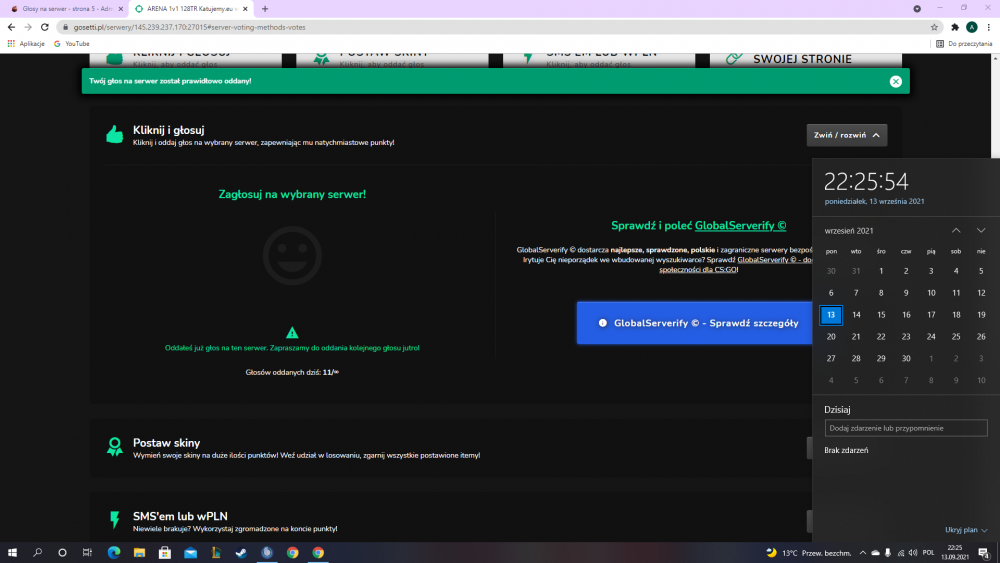Reload the current page
This screenshot has height=563, width=1000.
pyautogui.click(x=45, y=27)
